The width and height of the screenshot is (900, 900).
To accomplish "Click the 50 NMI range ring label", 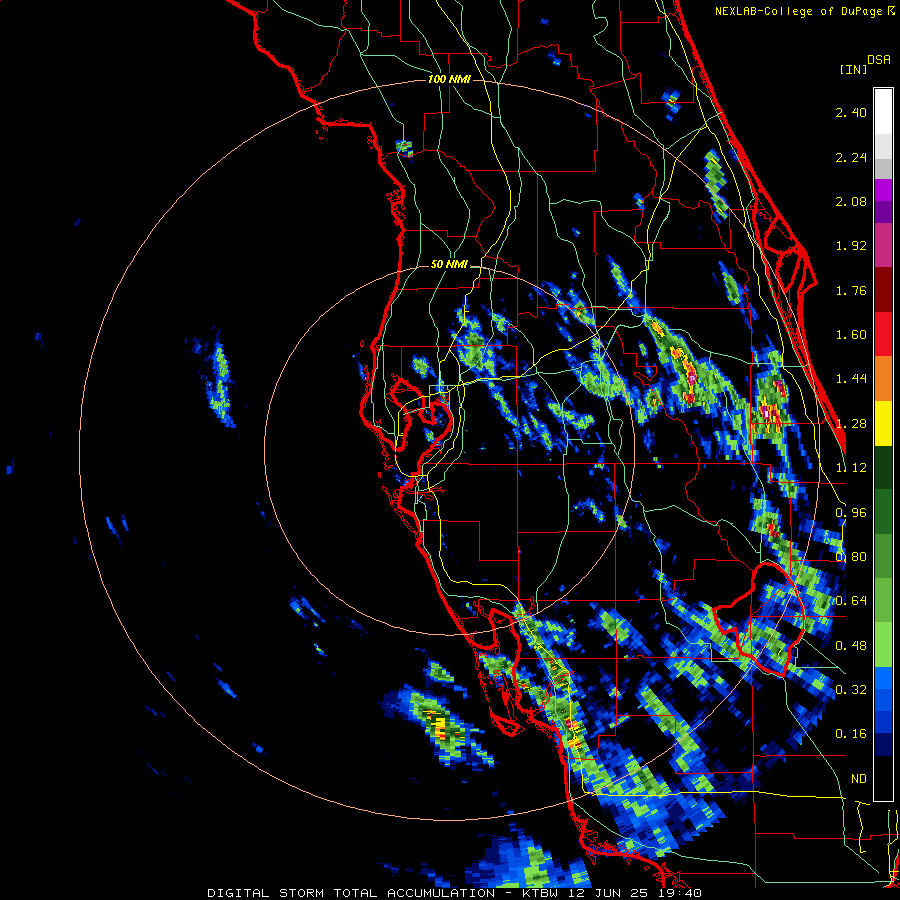I will 449,265.
